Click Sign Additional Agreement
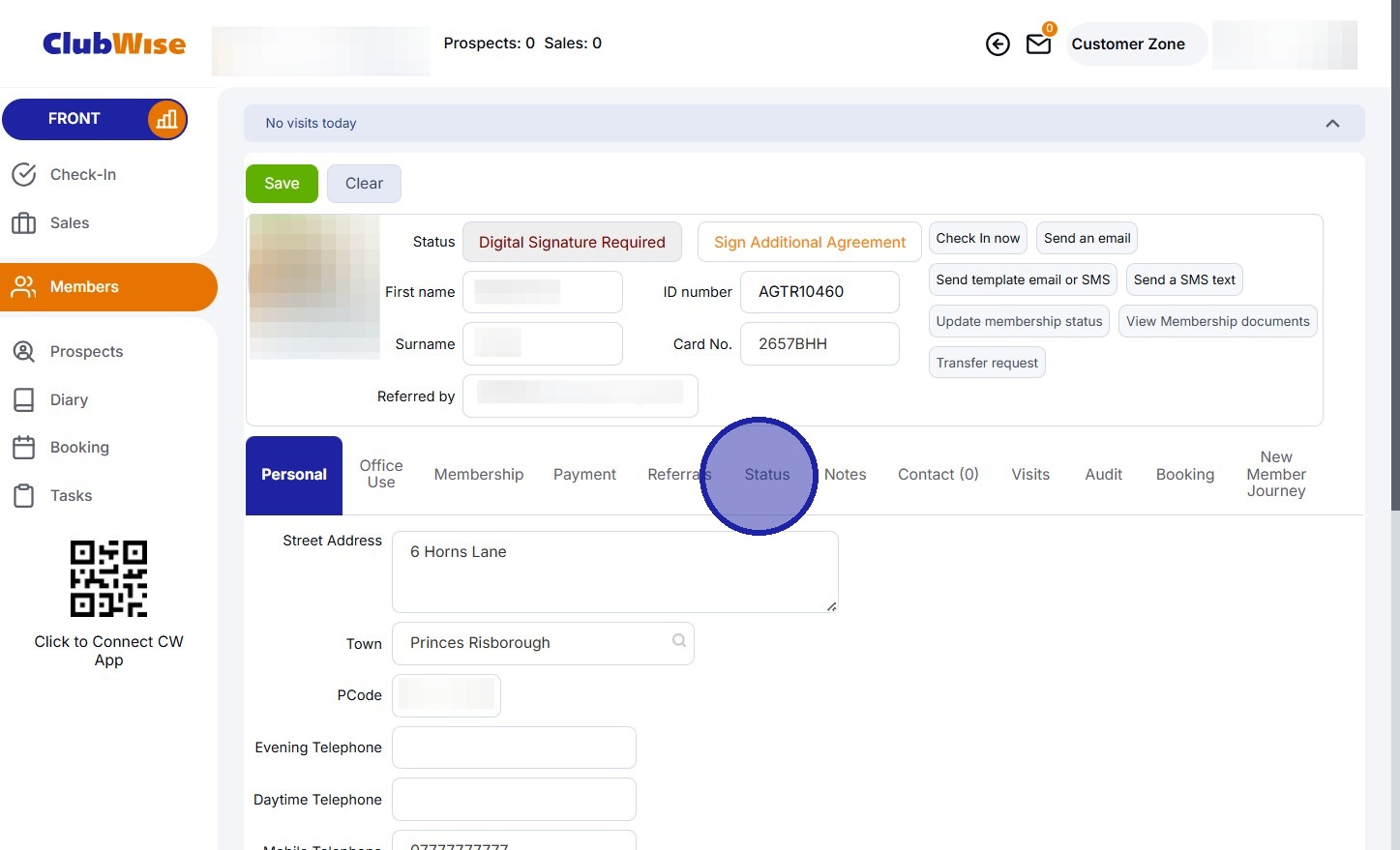The height and width of the screenshot is (850, 1400). [x=810, y=243]
